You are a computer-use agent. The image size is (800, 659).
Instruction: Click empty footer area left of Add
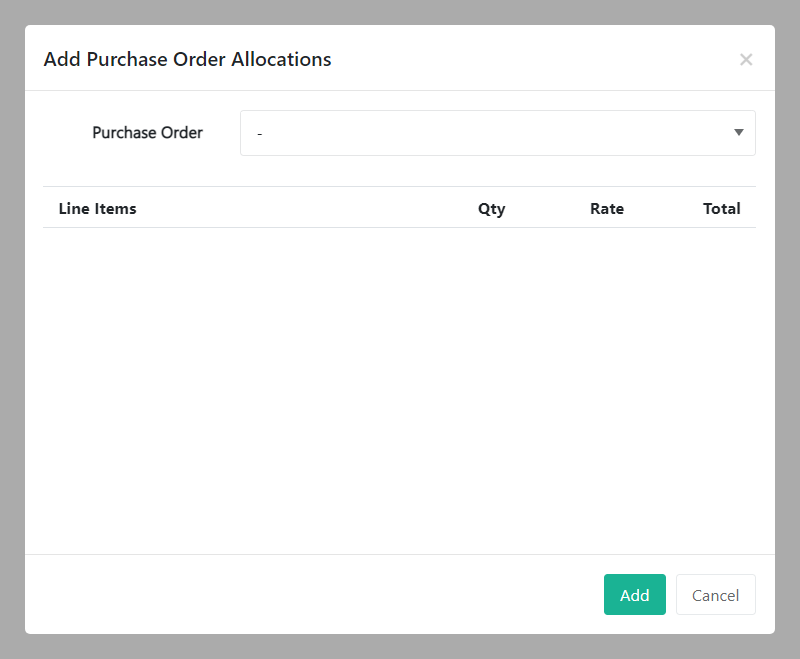[x=300, y=595]
